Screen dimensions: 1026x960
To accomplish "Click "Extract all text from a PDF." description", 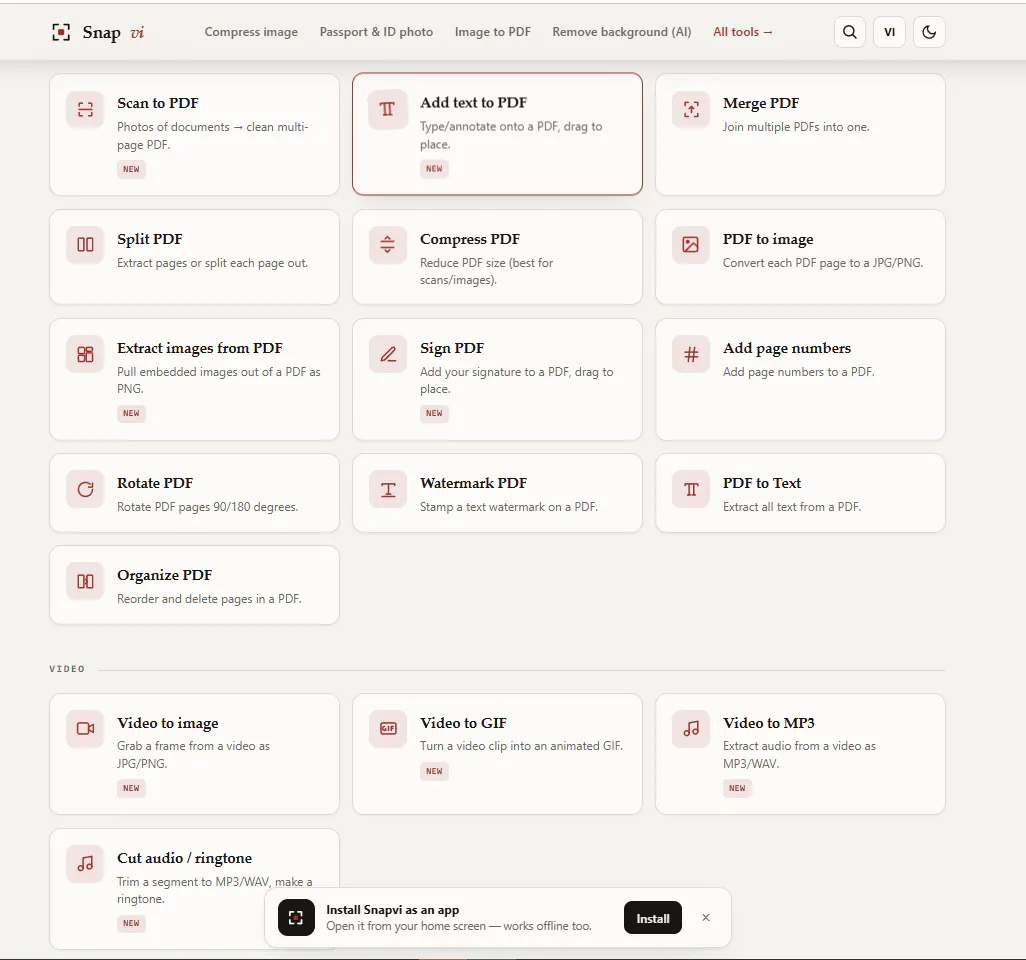I will click(792, 507).
